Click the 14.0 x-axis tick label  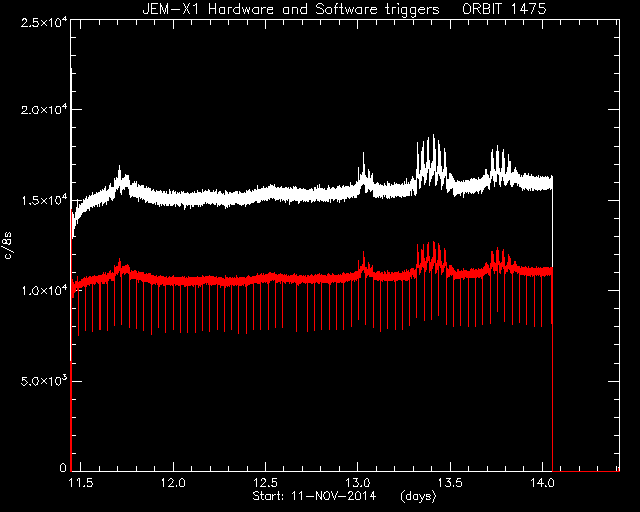pyautogui.click(x=543, y=483)
